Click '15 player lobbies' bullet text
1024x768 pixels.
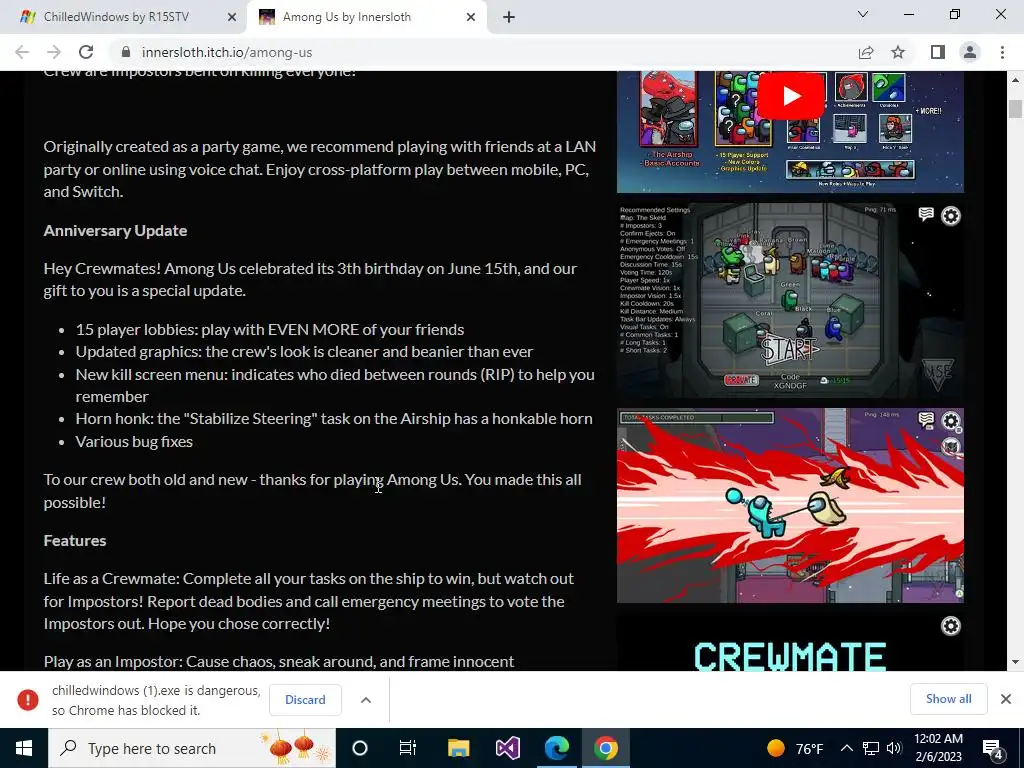pyautogui.click(x=270, y=330)
